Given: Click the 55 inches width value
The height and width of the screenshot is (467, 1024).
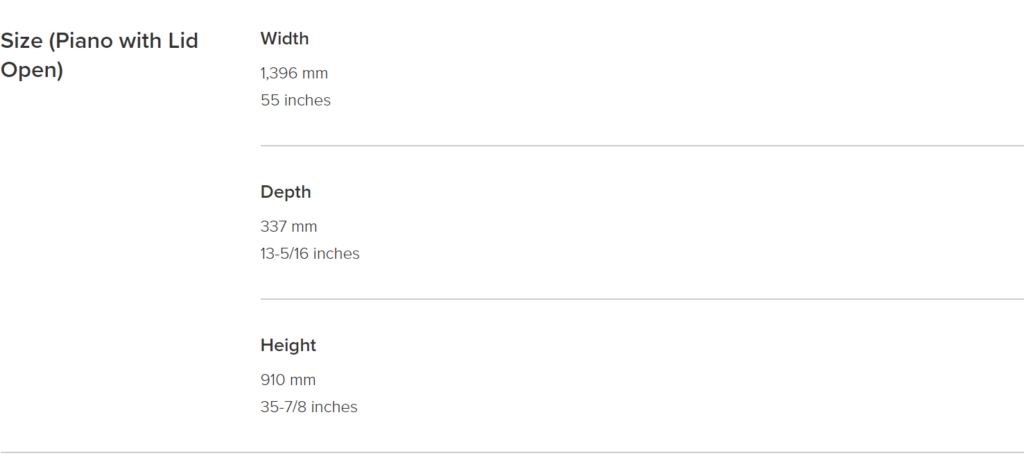Looking at the screenshot, I should 295,100.
